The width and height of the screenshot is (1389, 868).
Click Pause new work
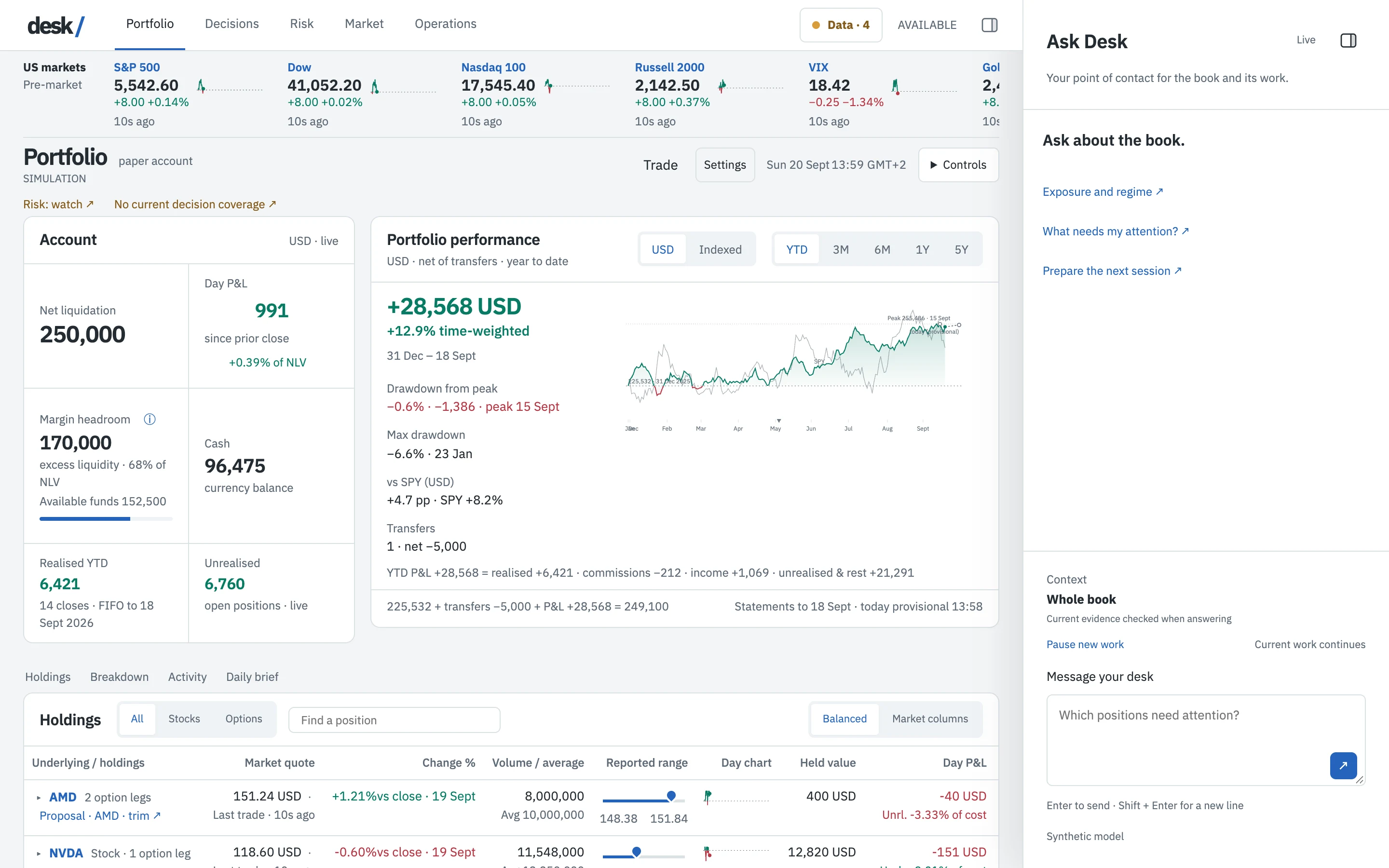pos(1085,644)
